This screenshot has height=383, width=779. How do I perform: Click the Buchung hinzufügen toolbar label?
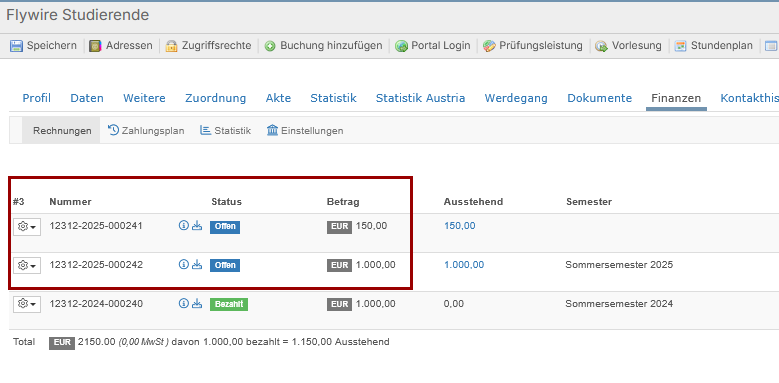pyautogui.click(x=331, y=46)
